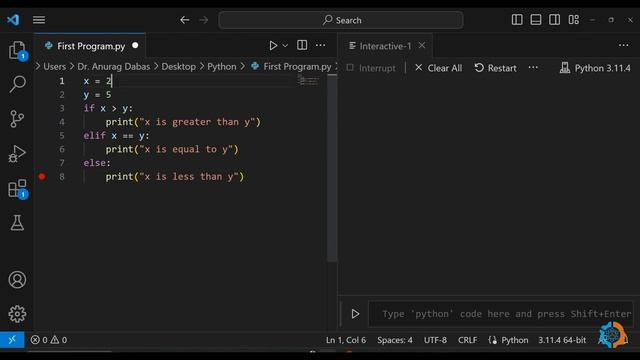Open Python breadcrumb folder

point(222,67)
